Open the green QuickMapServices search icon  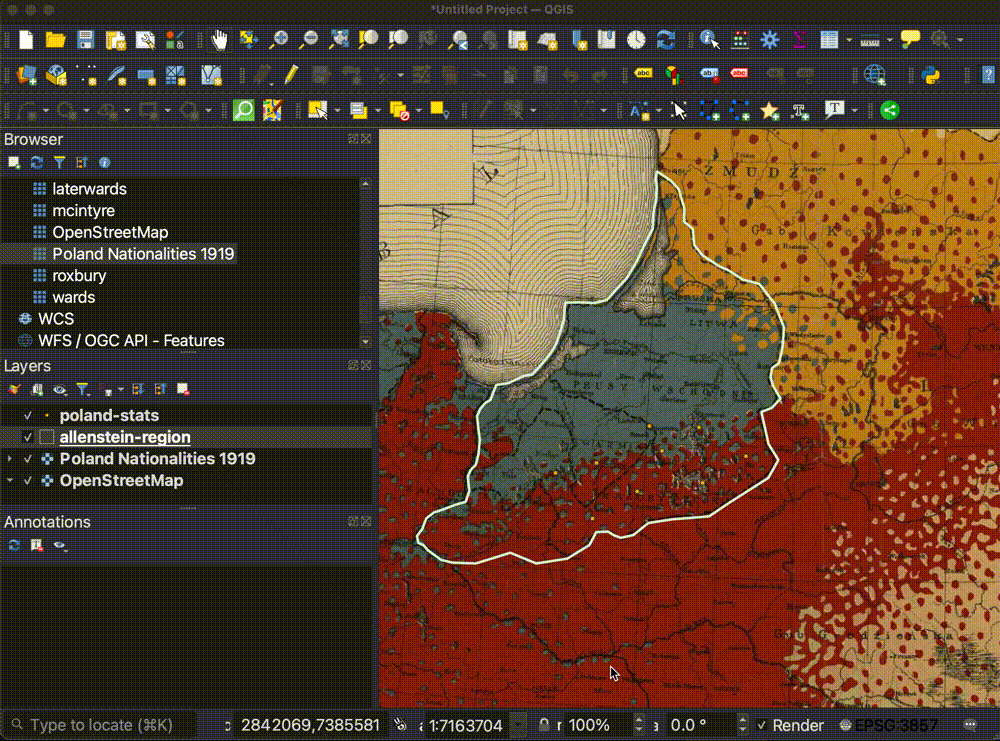tap(244, 110)
